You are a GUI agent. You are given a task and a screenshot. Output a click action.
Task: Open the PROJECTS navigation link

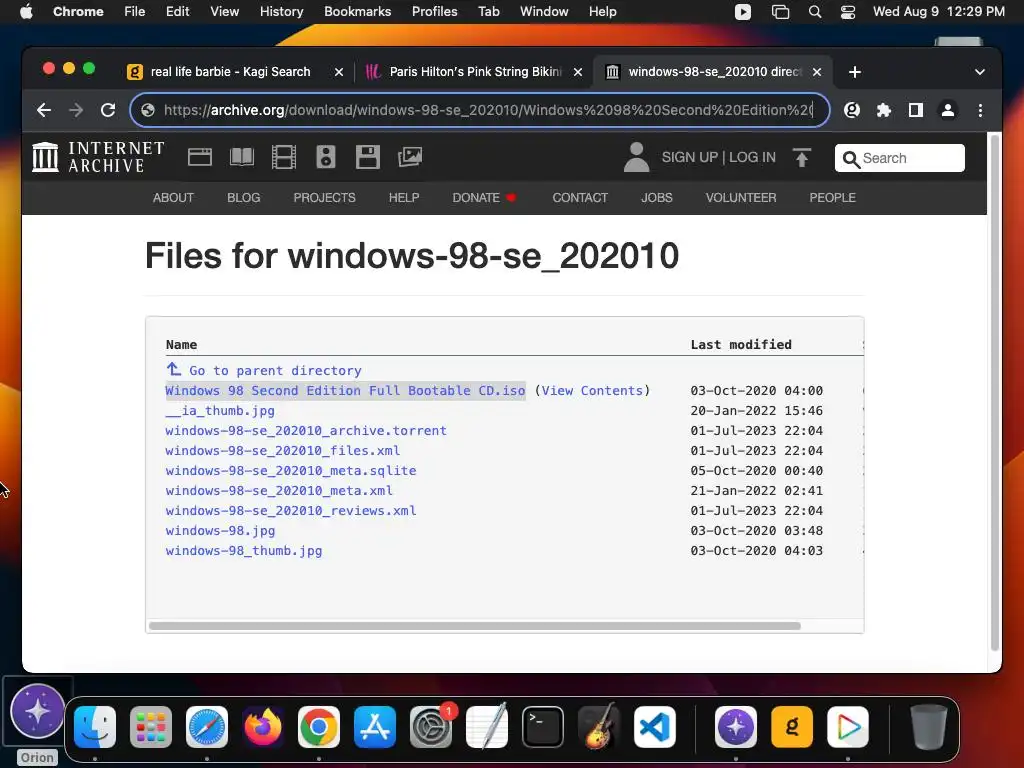pyautogui.click(x=324, y=198)
